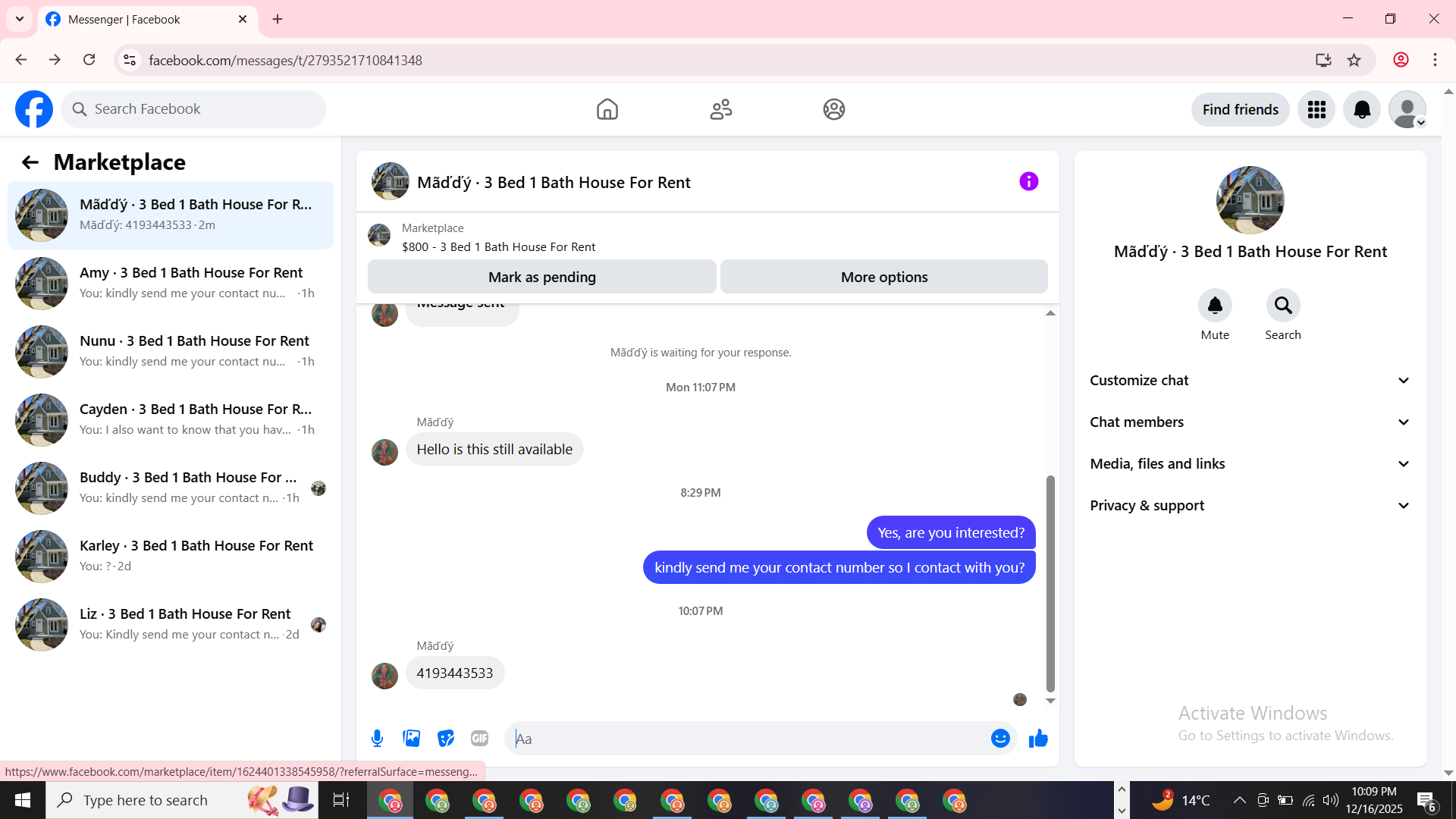Open the Menu grid icon

click(1316, 110)
